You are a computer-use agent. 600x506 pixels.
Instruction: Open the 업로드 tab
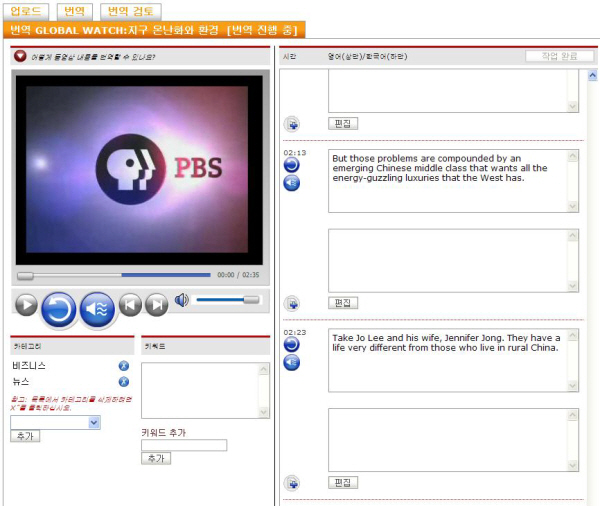tap(26, 11)
